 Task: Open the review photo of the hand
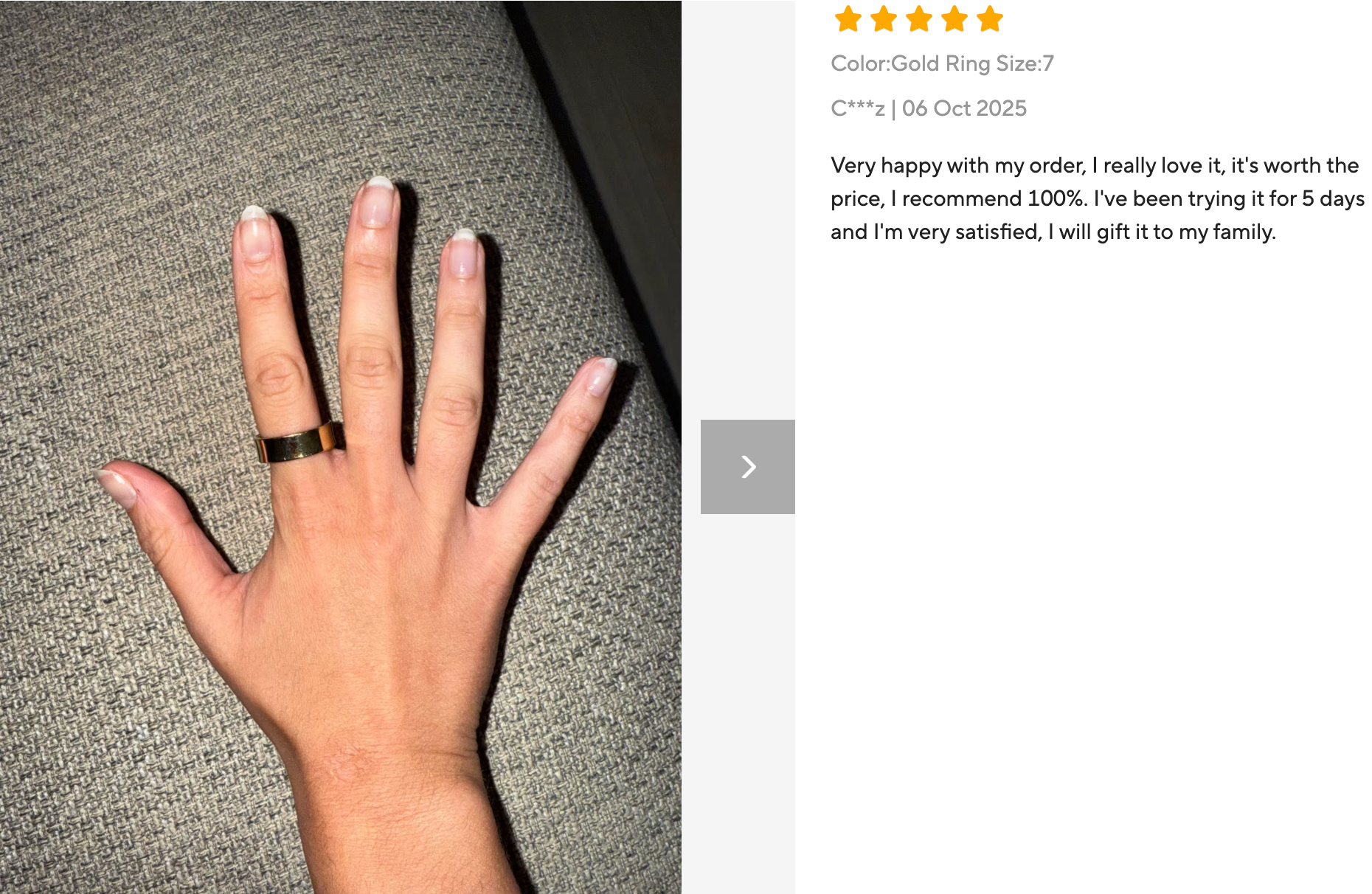341,447
